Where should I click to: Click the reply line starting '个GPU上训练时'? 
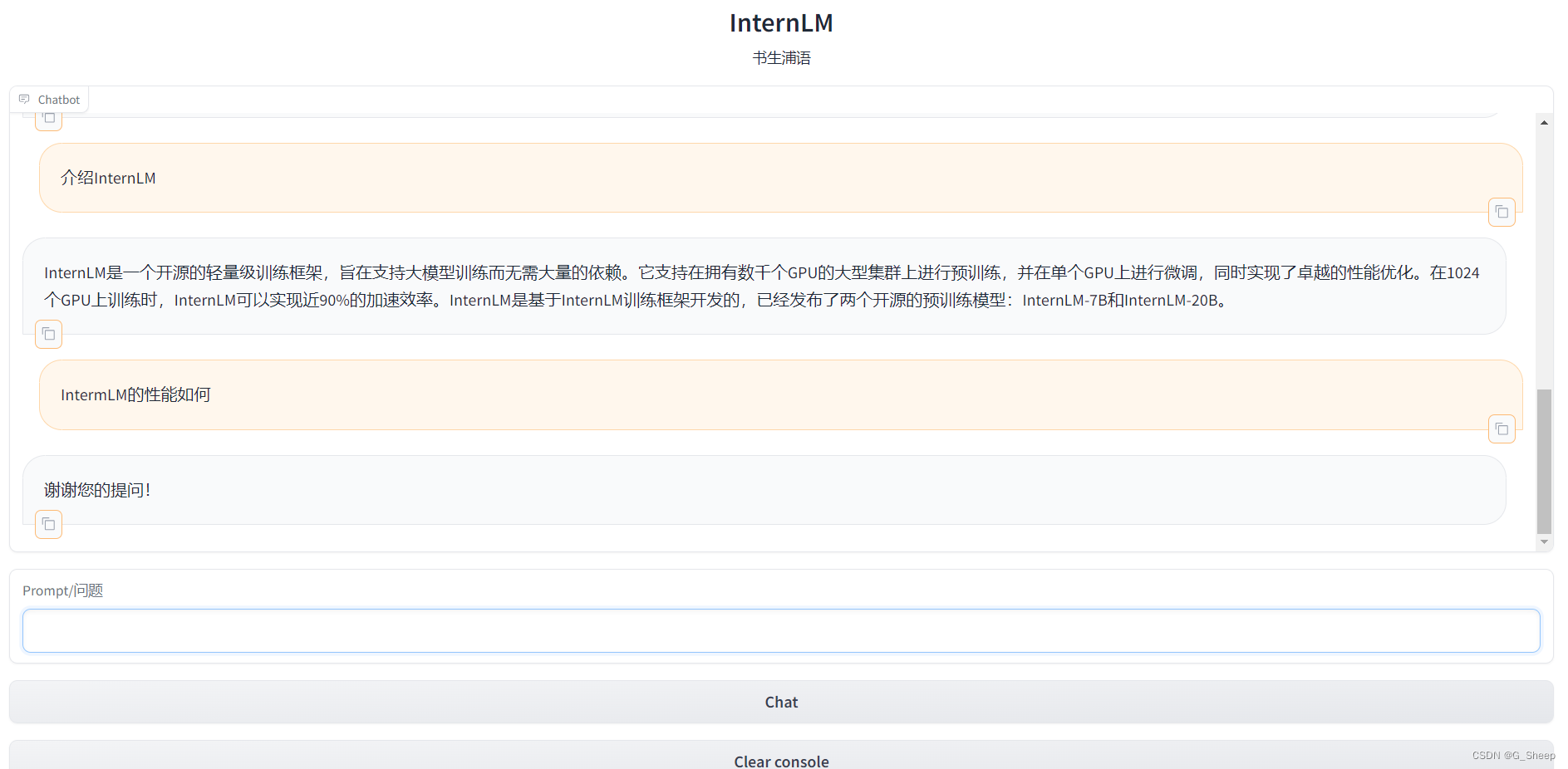(636, 300)
